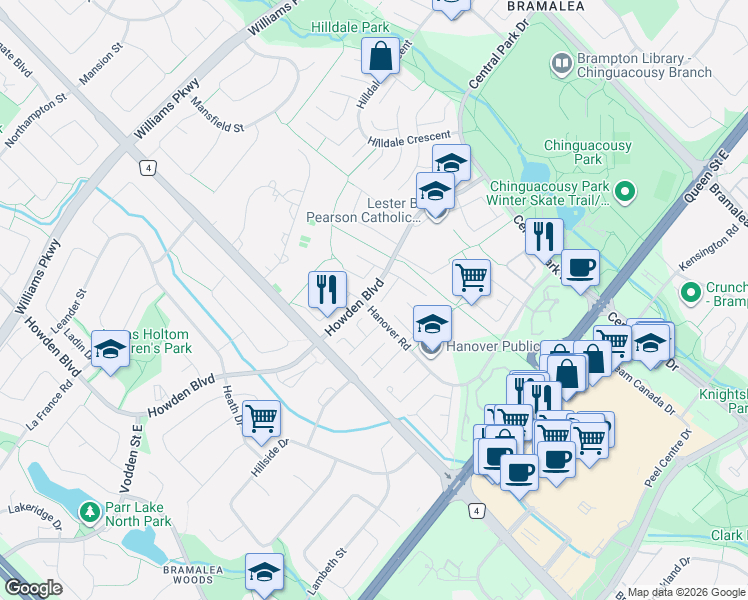
Task: Click the Mansfield St street label
Action: [x=217, y=115]
